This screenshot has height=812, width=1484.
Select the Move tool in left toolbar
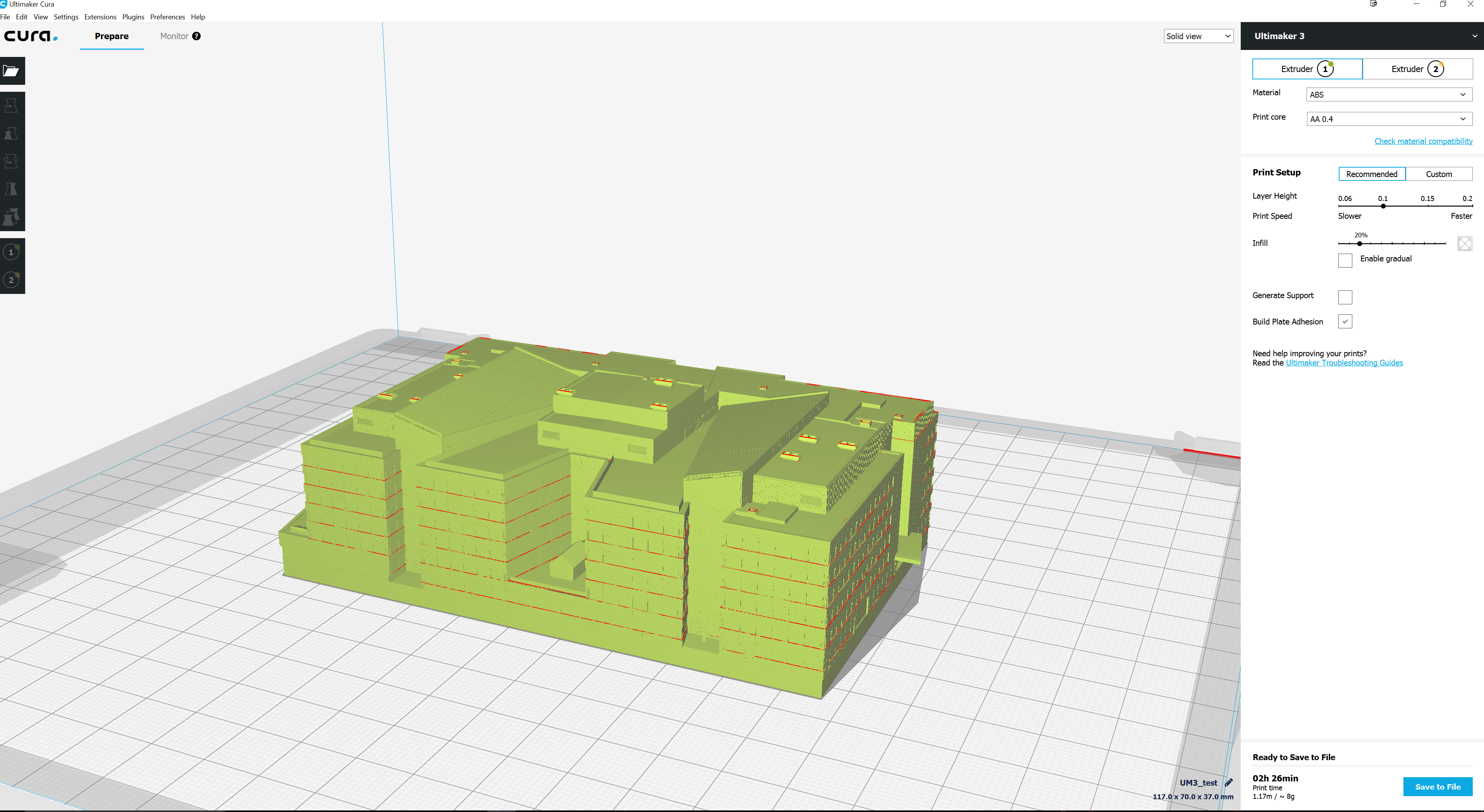point(12,105)
